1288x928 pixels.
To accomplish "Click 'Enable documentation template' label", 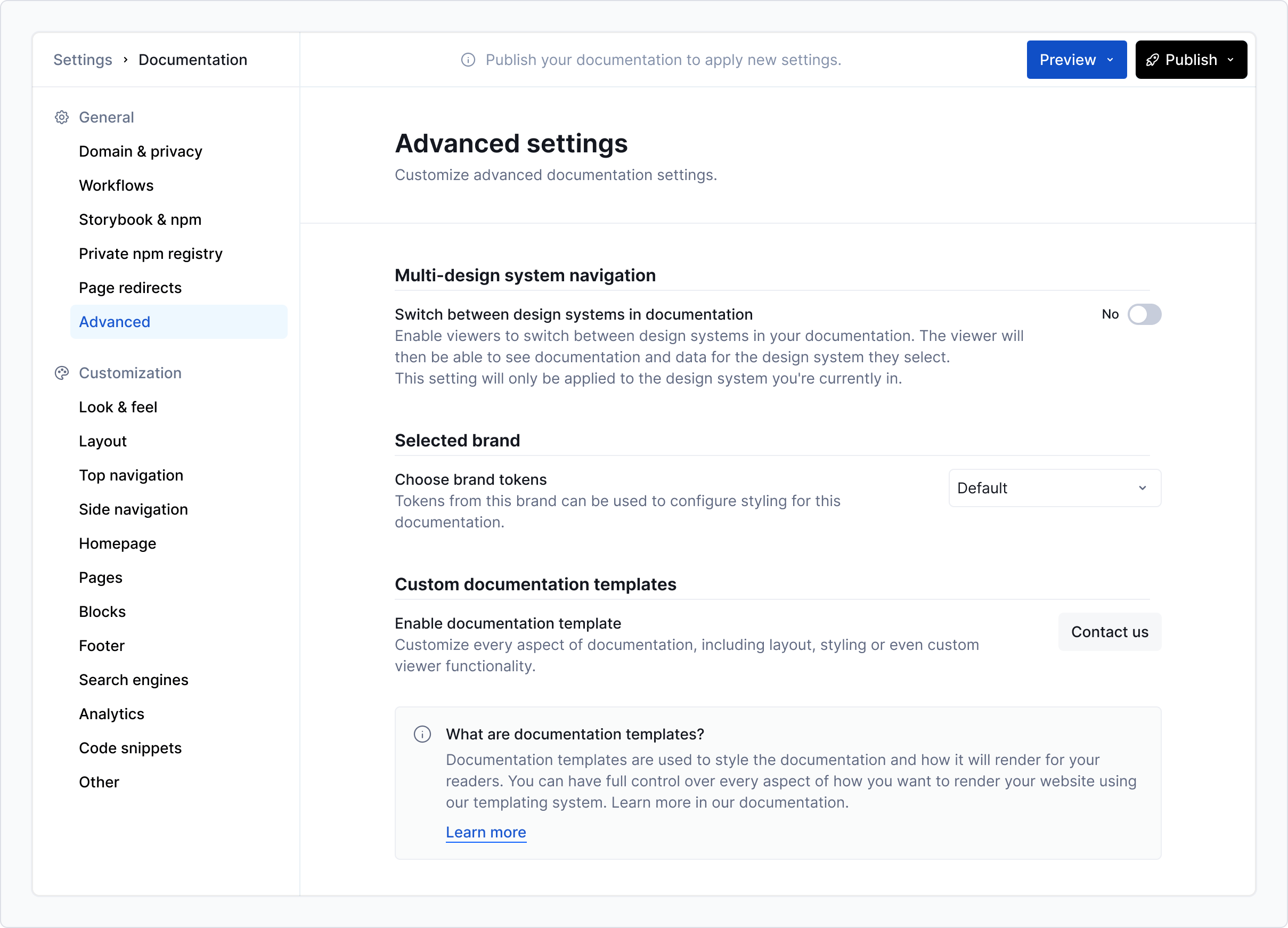I will (x=508, y=624).
